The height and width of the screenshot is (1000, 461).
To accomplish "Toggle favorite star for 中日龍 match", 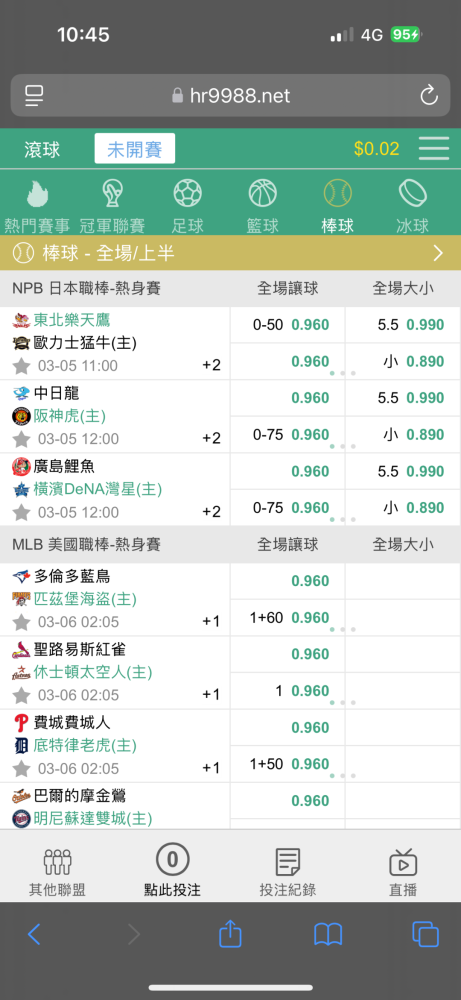I will [22, 439].
